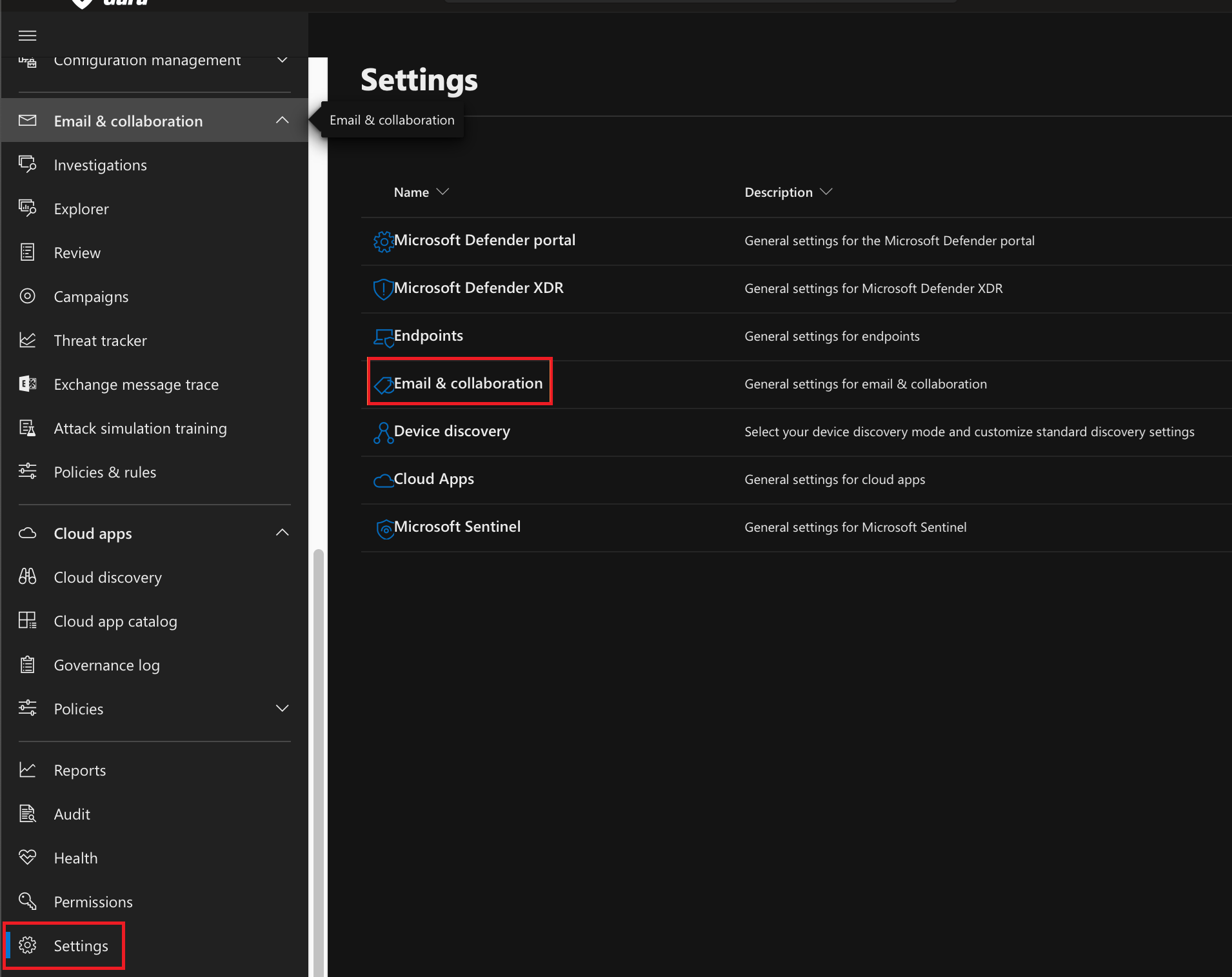The height and width of the screenshot is (977, 1232).
Task: Click the Explorer sidebar icon
Action: (x=27, y=208)
